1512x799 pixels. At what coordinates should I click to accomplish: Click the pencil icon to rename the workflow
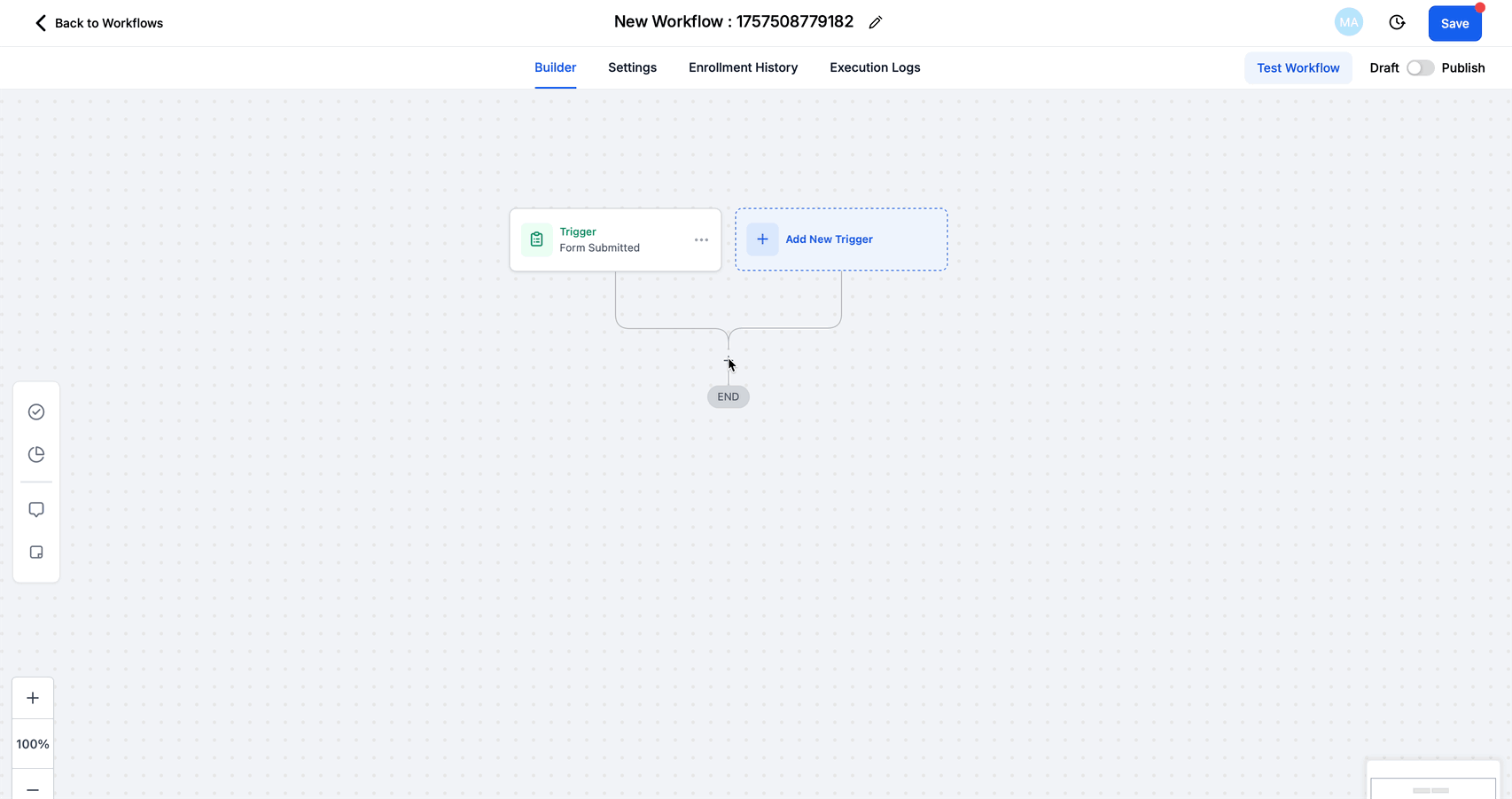point(876,21)
